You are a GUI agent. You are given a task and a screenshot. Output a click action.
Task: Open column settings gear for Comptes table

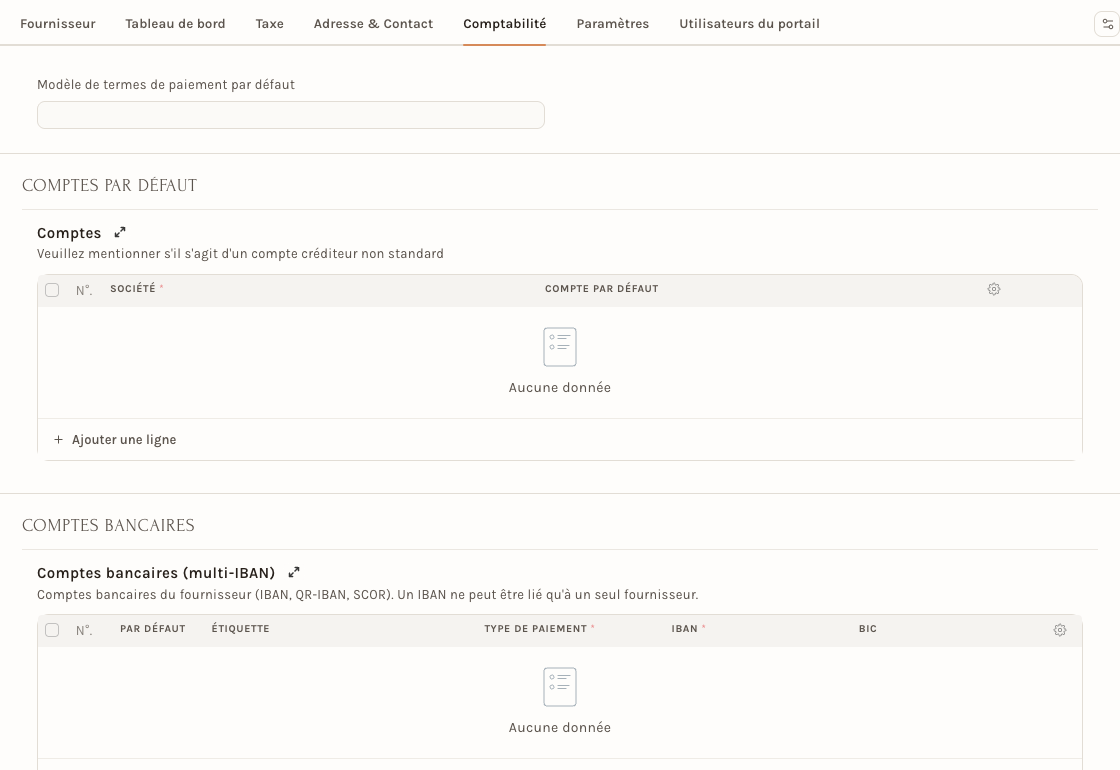click(x=994, y=289)
